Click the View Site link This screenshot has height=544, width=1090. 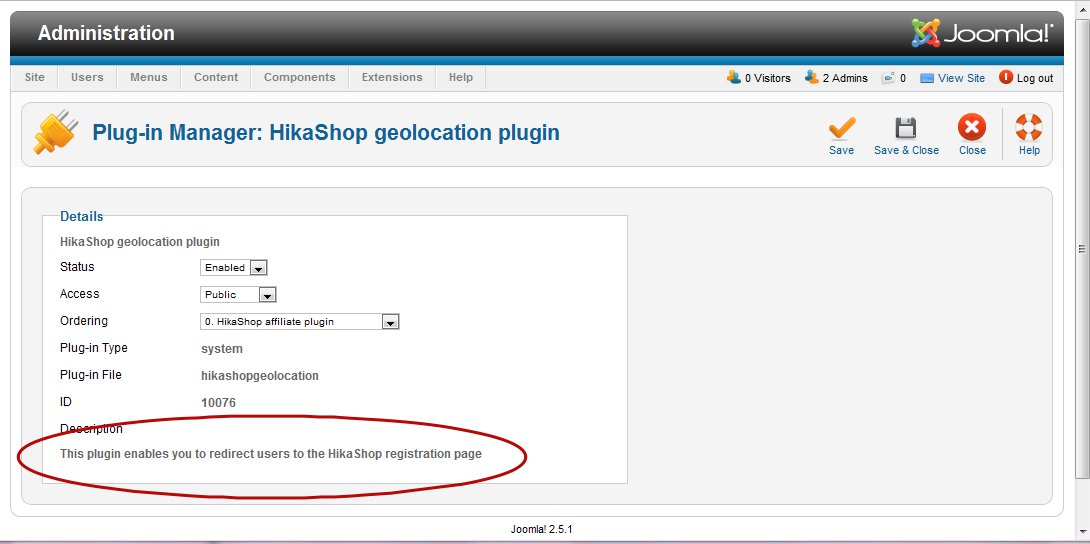click(961, 79)
